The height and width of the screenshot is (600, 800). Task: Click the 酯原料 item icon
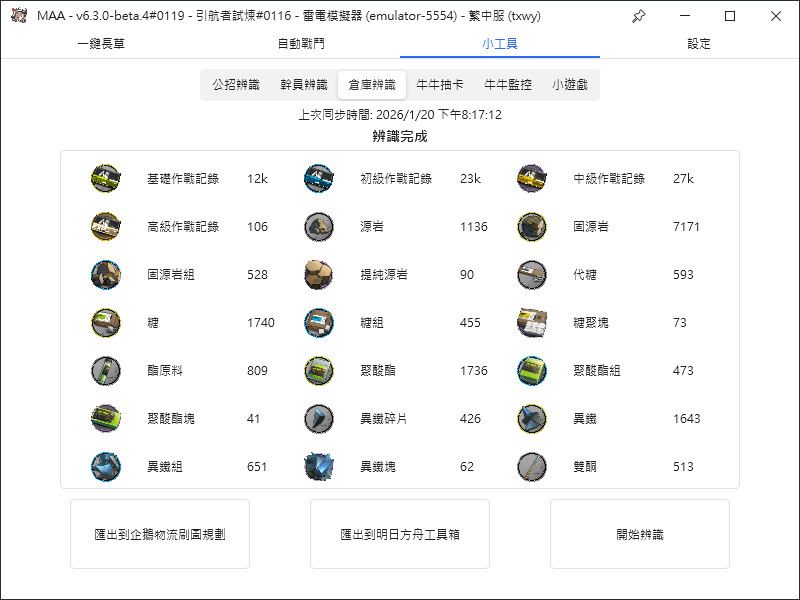pos(105,371)
